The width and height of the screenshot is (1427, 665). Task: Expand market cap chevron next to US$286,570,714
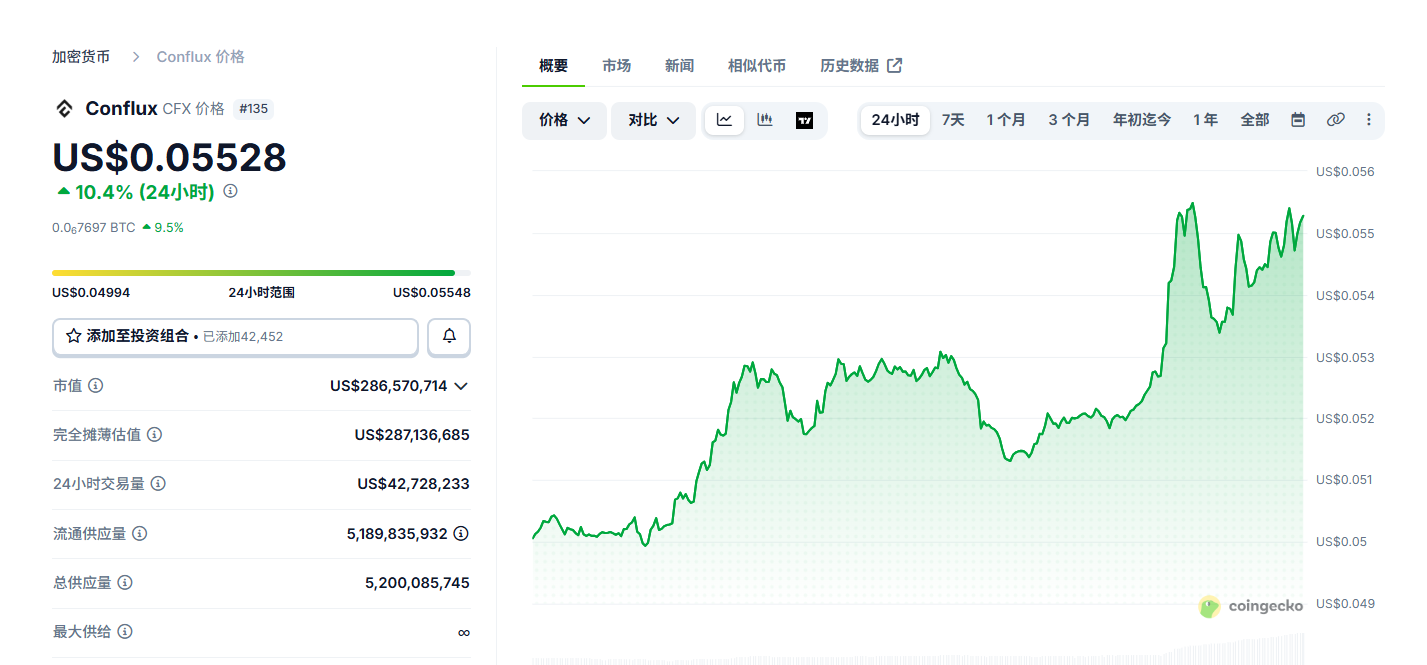pos(461,386)
